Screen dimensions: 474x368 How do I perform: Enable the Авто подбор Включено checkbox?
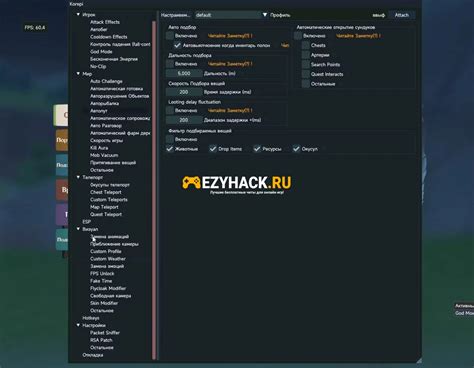coord(170,36)
